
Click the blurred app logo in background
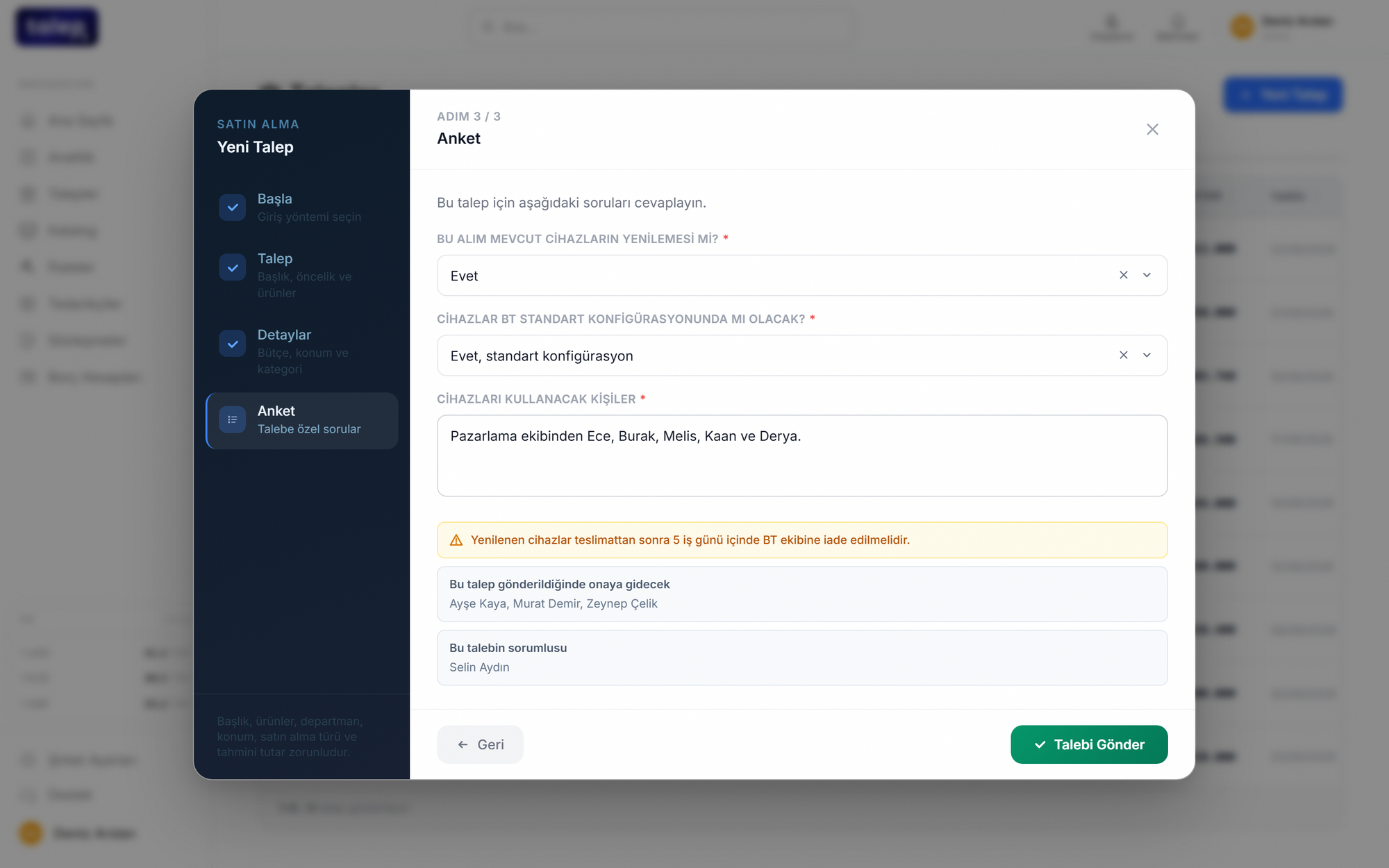[x=57, y=27]
